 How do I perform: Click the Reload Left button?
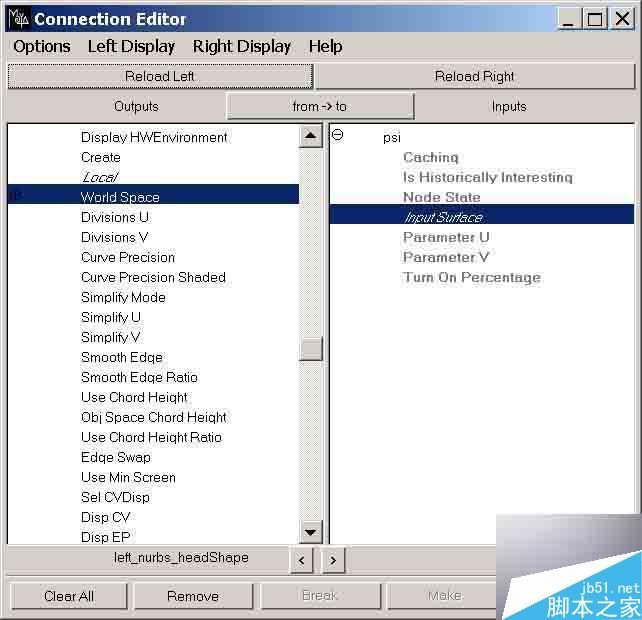(x=160, y=76)
